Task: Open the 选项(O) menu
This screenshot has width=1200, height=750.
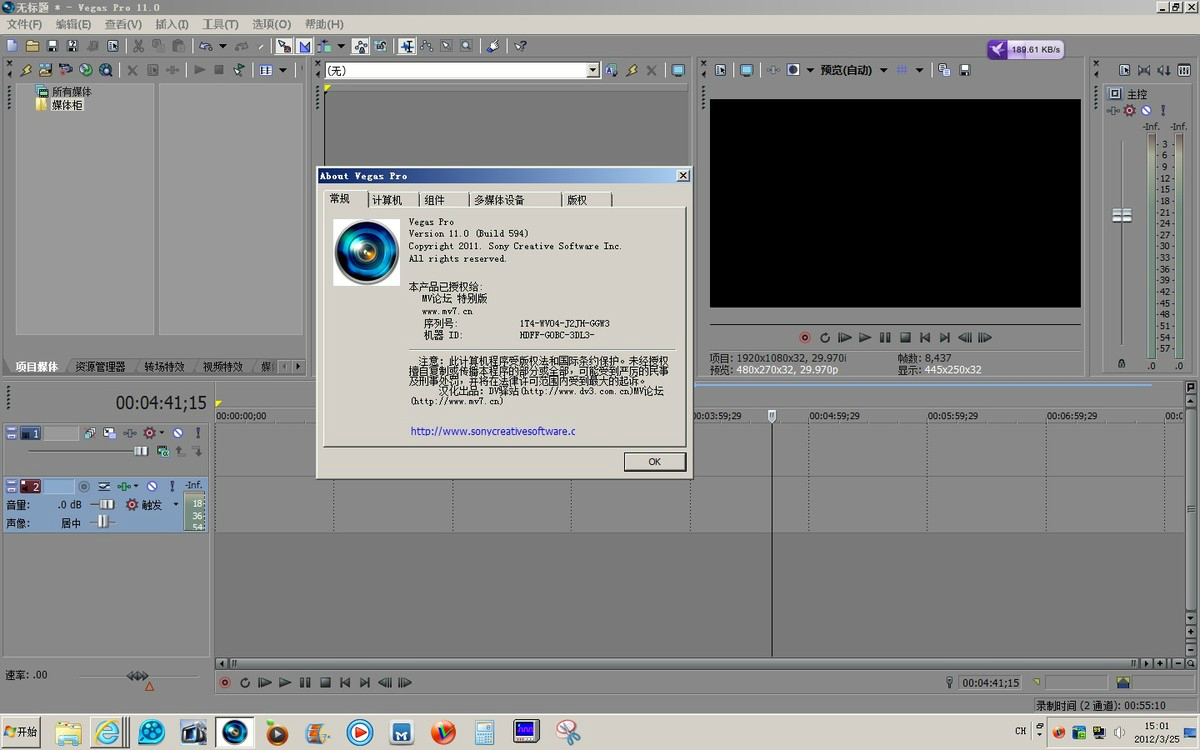Action: pyautogui.click(x=271, y=24)
